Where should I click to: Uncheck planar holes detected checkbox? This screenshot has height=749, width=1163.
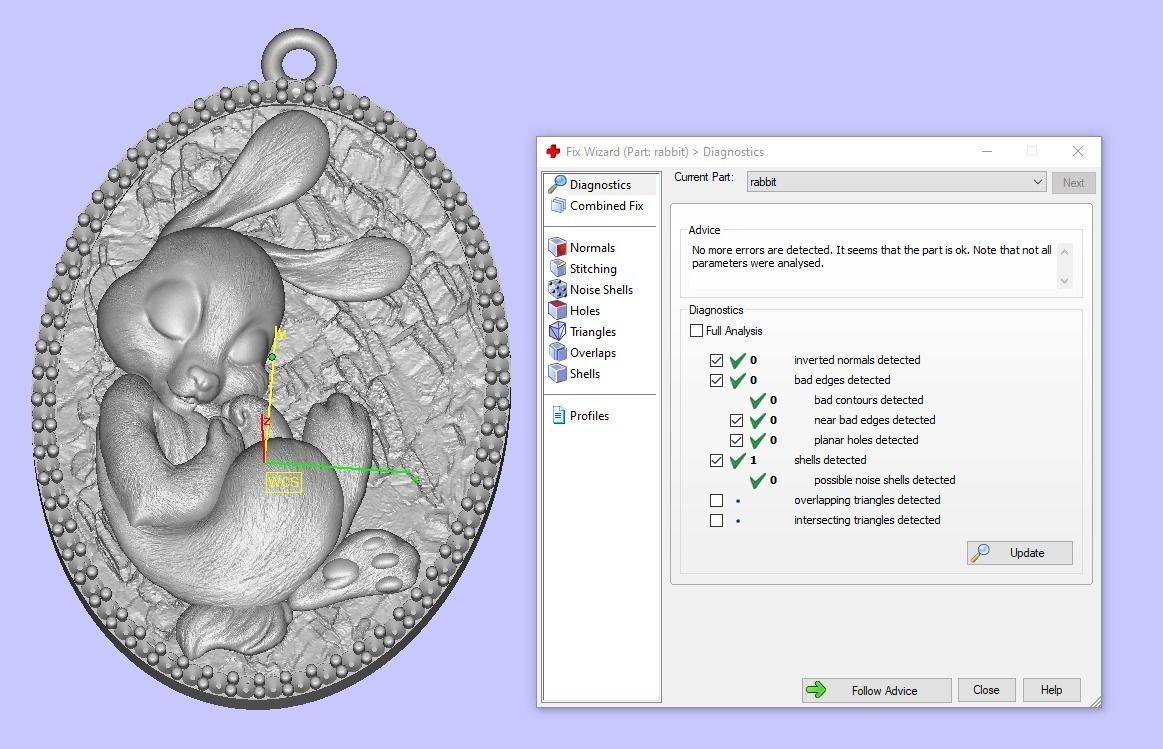pyautogui.click(x=736, y=441)
